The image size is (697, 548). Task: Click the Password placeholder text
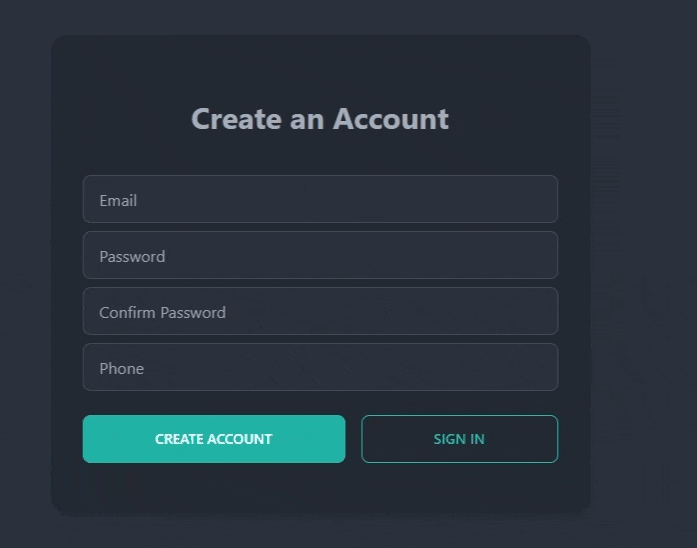(132, 256)
